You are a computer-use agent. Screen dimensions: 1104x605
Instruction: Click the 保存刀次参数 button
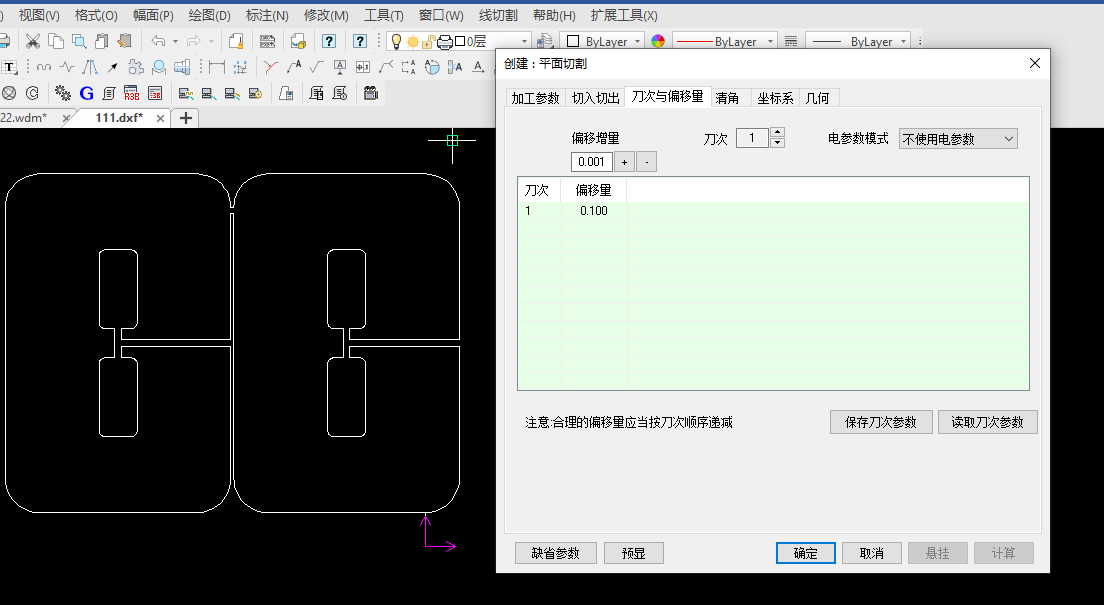pos(880,422)
